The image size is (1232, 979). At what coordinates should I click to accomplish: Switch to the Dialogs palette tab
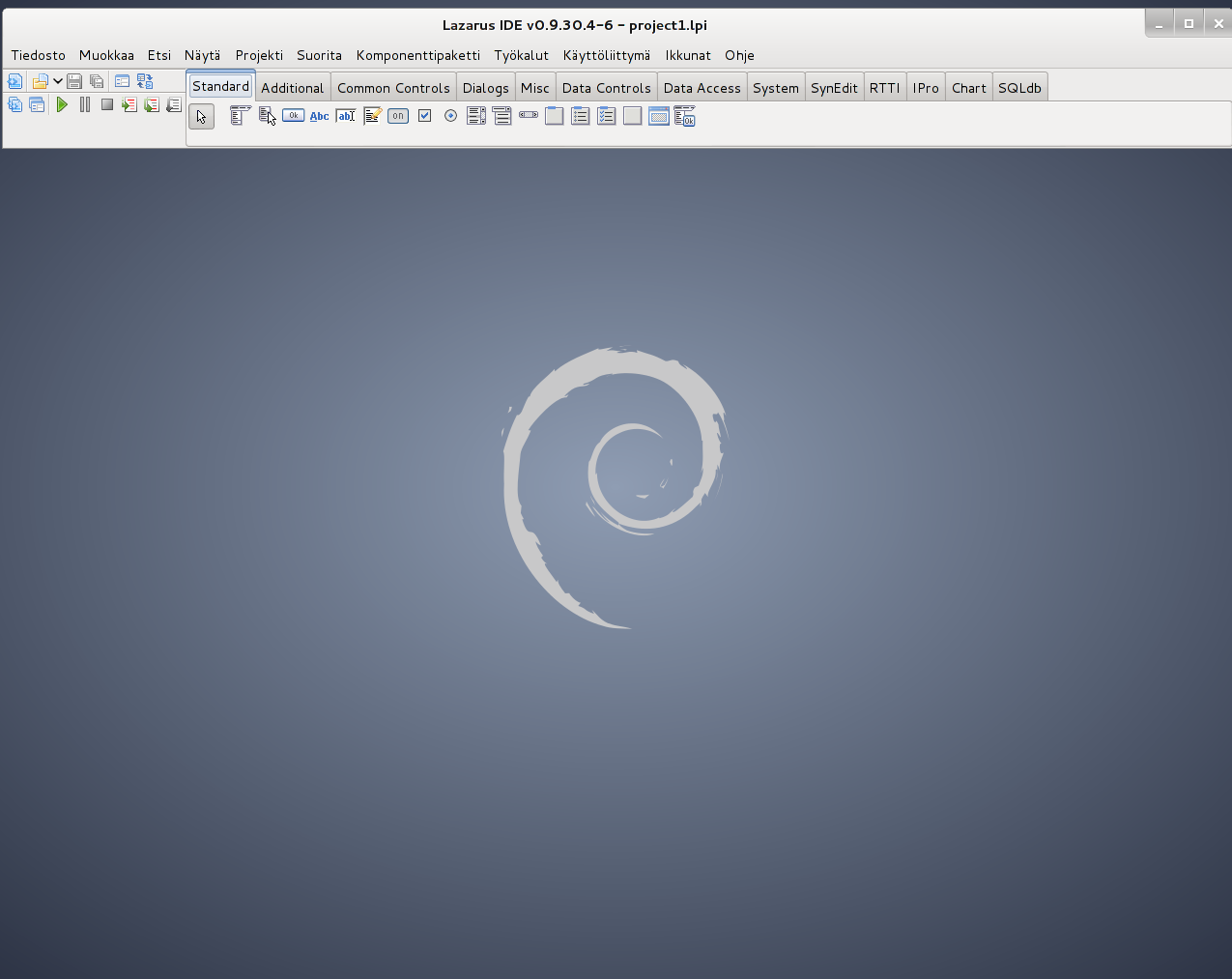(x=486, y=88)
